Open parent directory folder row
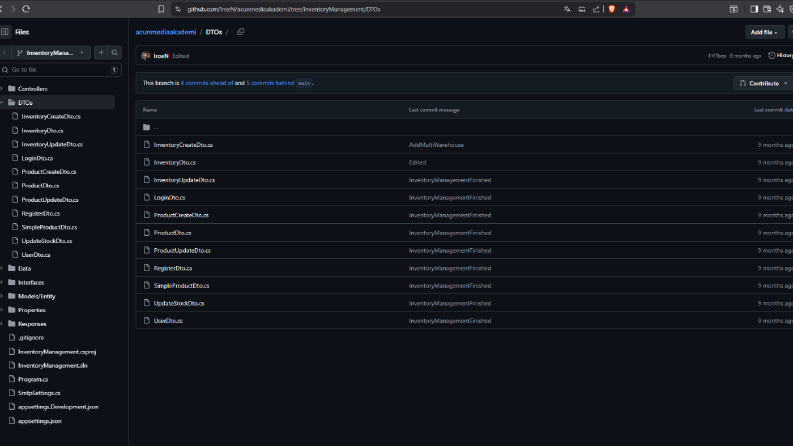793x446 pixels. coord(464,127)
